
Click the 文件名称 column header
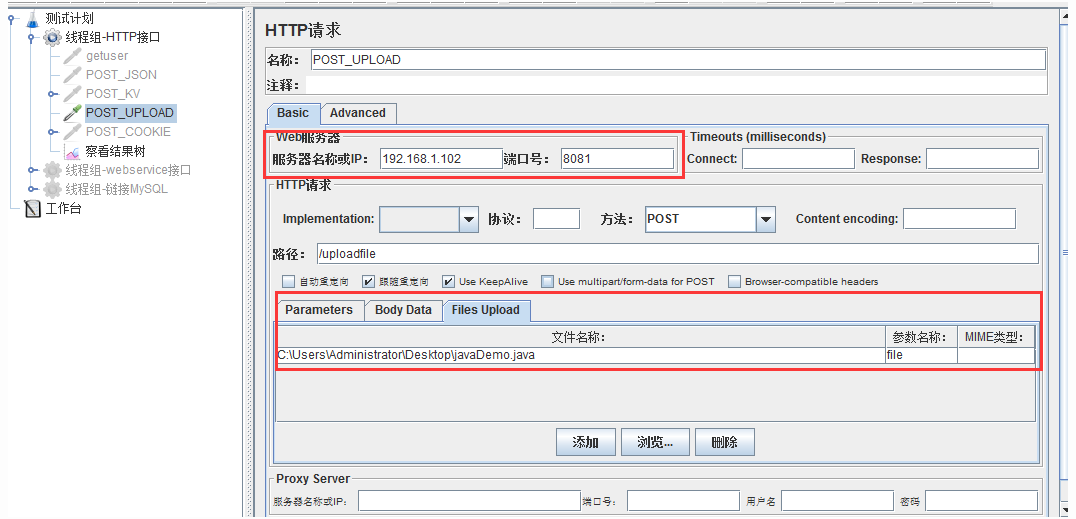(581, 336)
